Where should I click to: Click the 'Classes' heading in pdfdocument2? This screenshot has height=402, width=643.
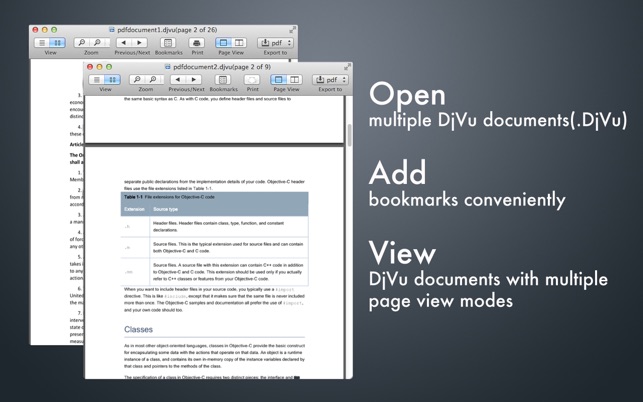coord(138,329)
